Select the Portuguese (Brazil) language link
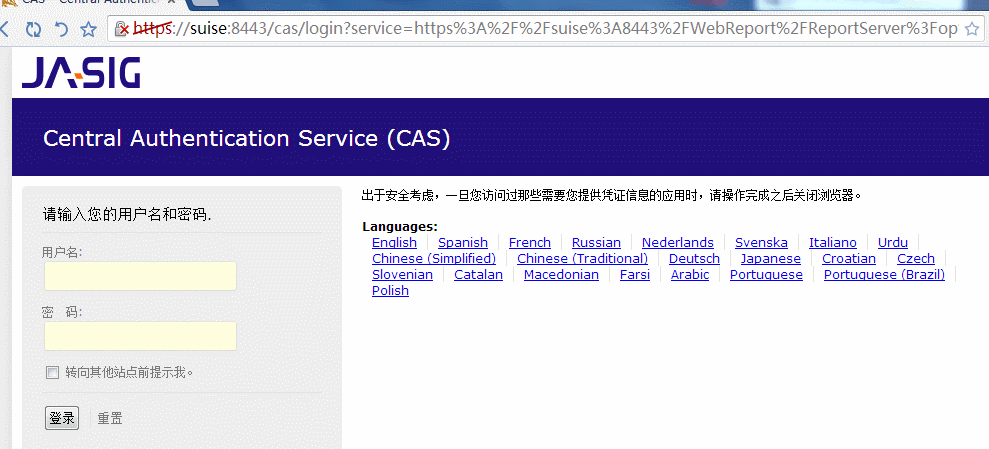 884,275
